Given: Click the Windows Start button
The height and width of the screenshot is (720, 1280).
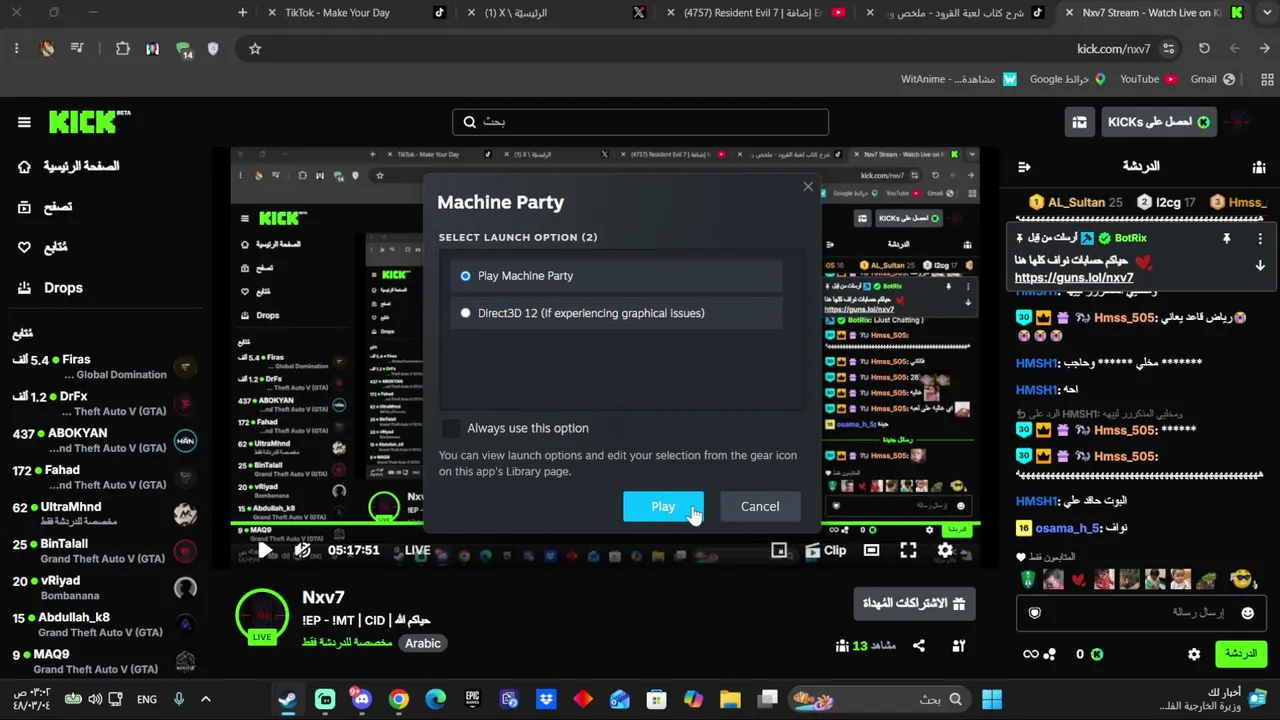Looking at the screenshot, I should coord(991,700).
